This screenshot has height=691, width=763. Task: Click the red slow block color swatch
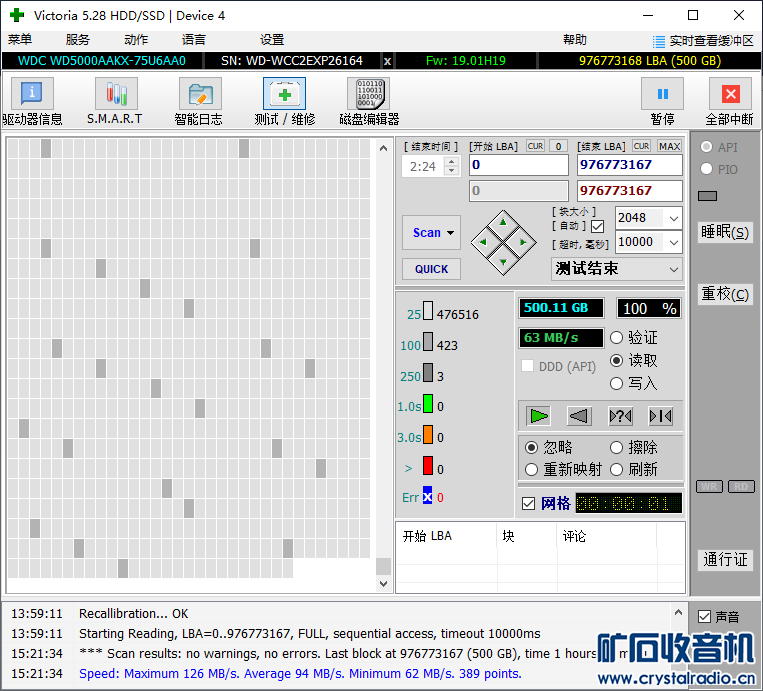click(x=428, y=465)
